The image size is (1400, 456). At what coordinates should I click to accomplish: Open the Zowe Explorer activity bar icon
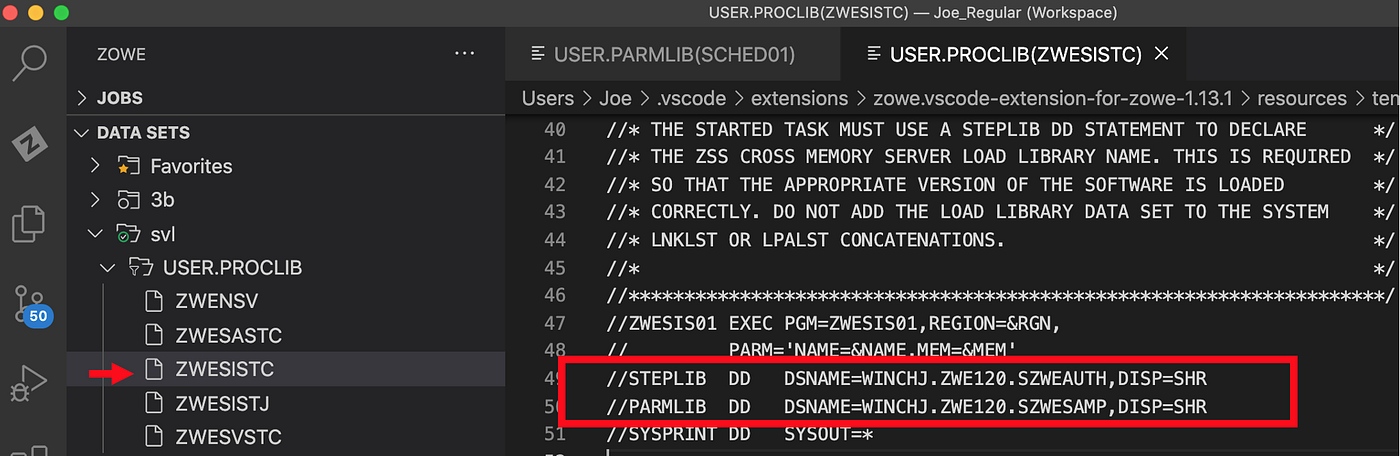pyautogui.click(x=30, y=146)
